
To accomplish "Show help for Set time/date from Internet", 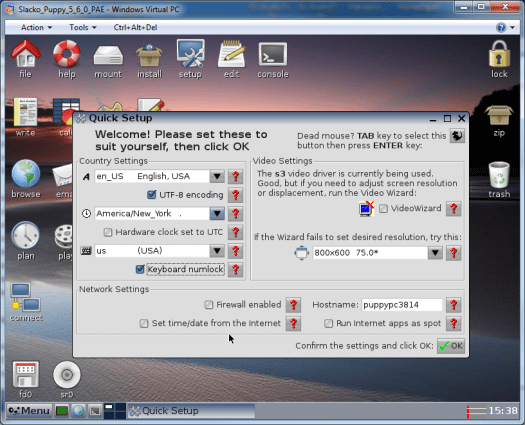I will pyautogui.click(x=293, y=324).
